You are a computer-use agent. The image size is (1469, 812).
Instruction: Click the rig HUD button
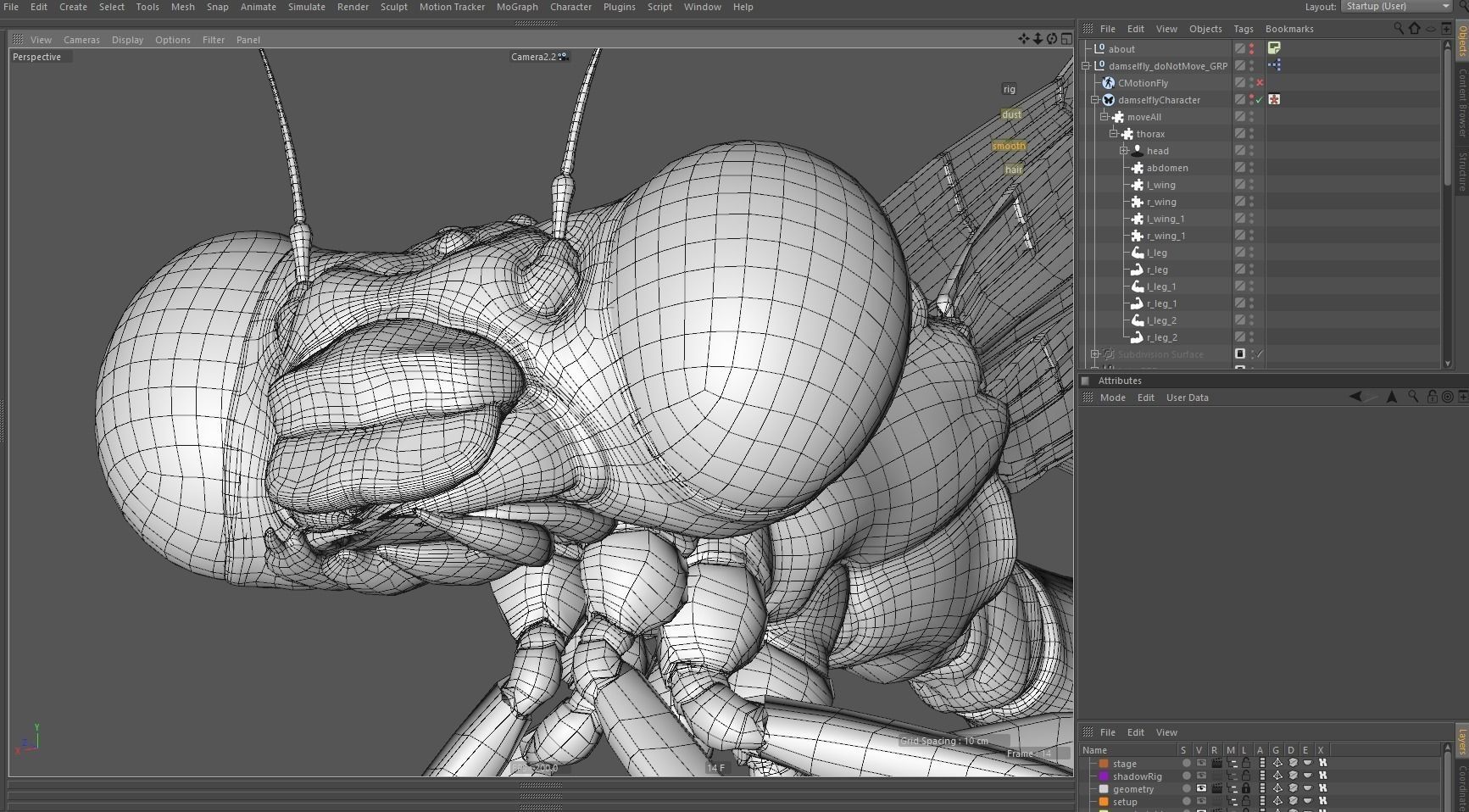click(x=1009, y=89)
